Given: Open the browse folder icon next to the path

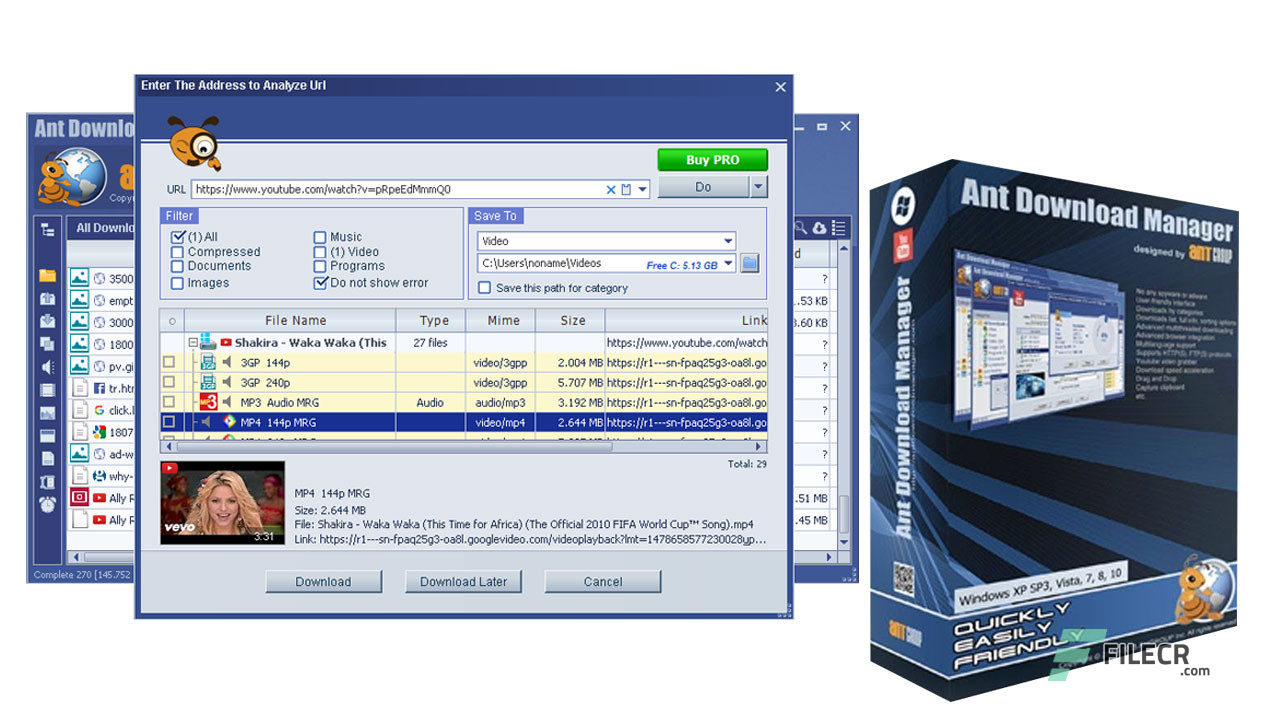Looking at the screenshot, I should coord(752,263).
